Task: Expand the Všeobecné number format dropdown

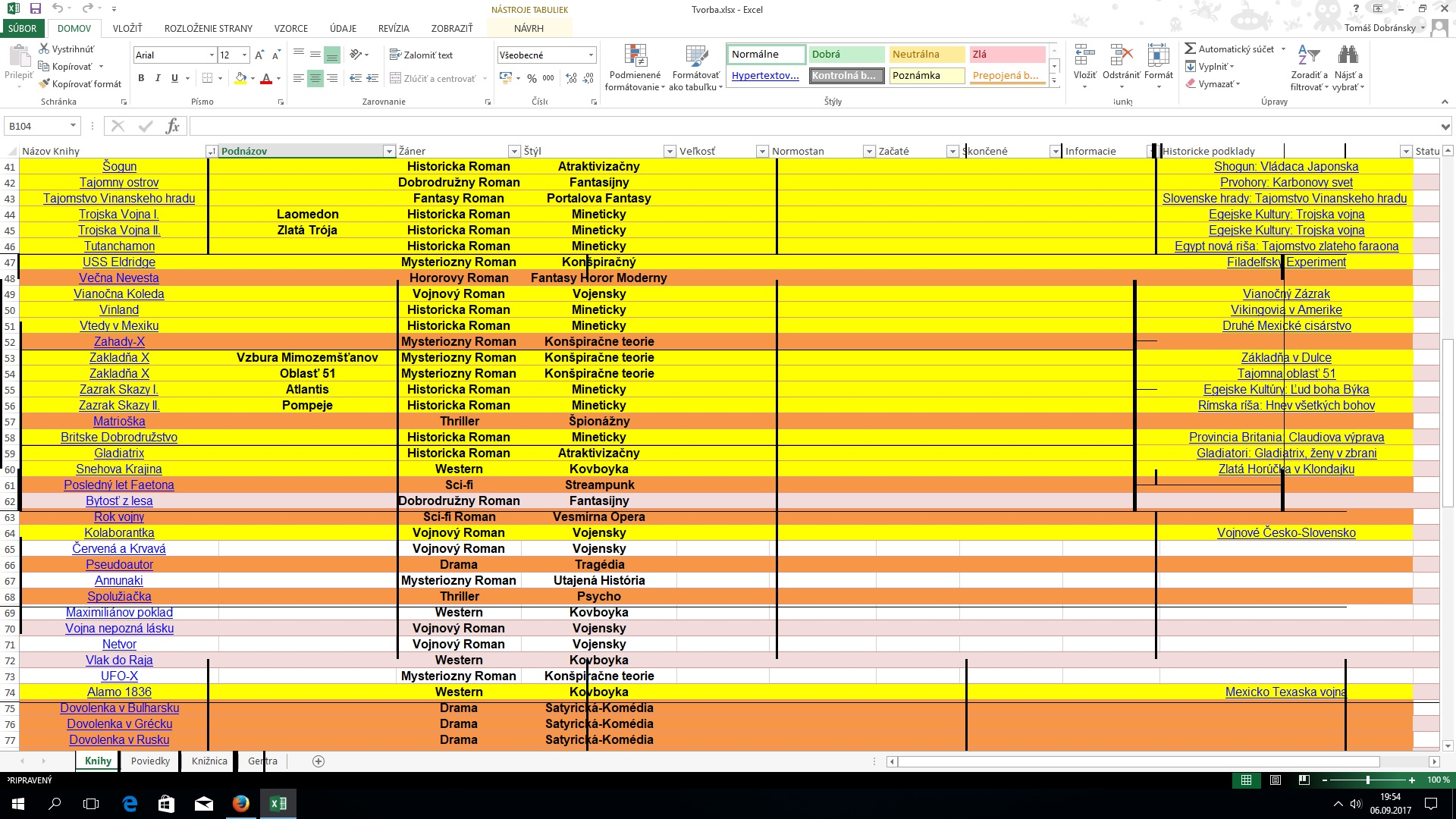Action: pyautogui.click(x=591, y=55)
